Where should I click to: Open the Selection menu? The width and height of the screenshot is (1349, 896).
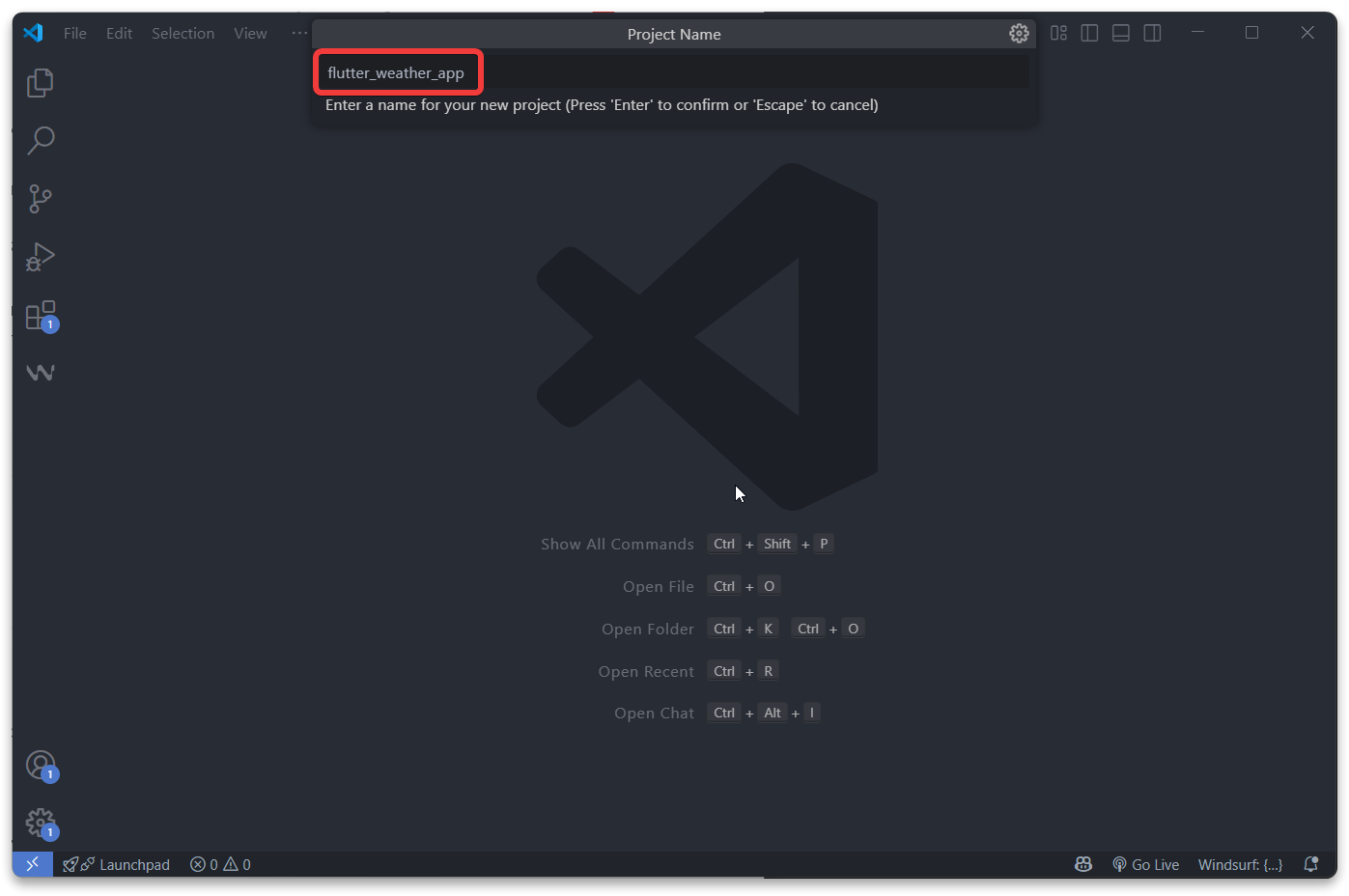pos(183,33)
